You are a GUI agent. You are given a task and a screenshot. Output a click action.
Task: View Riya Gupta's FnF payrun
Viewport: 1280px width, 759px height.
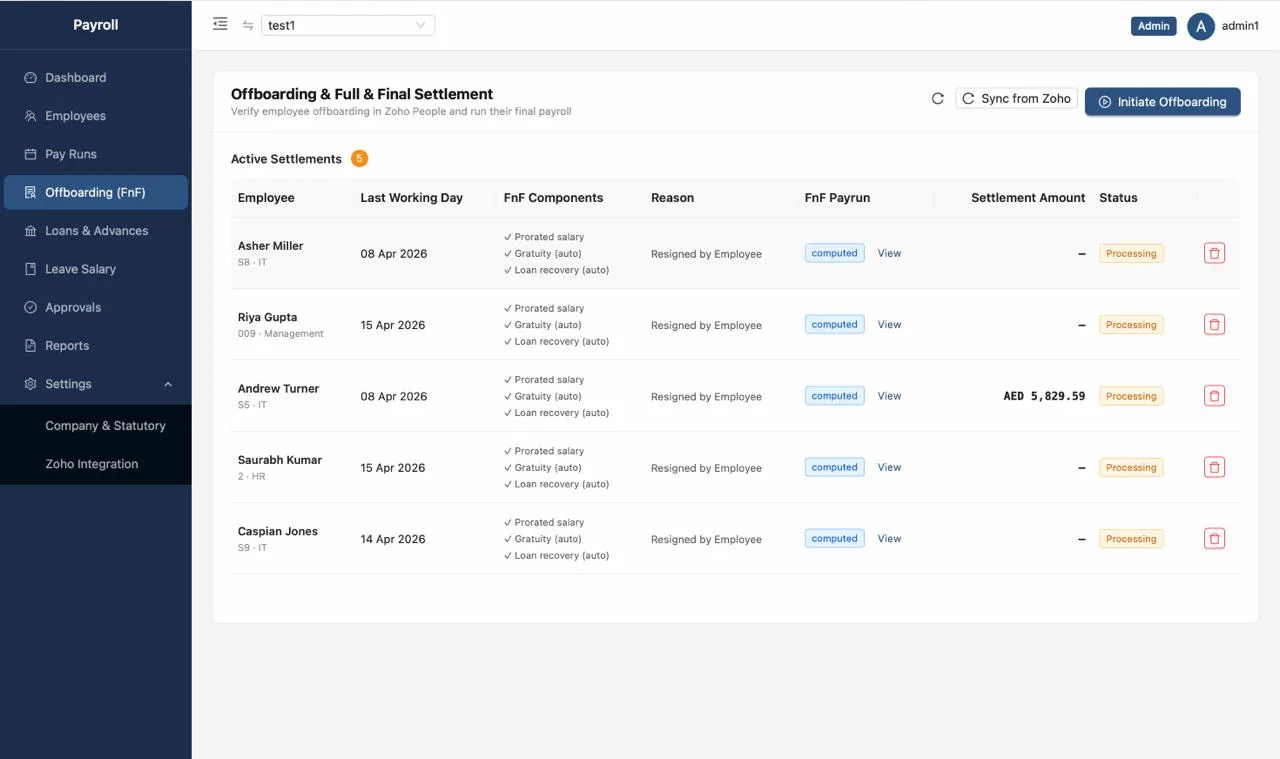point(889,324)
